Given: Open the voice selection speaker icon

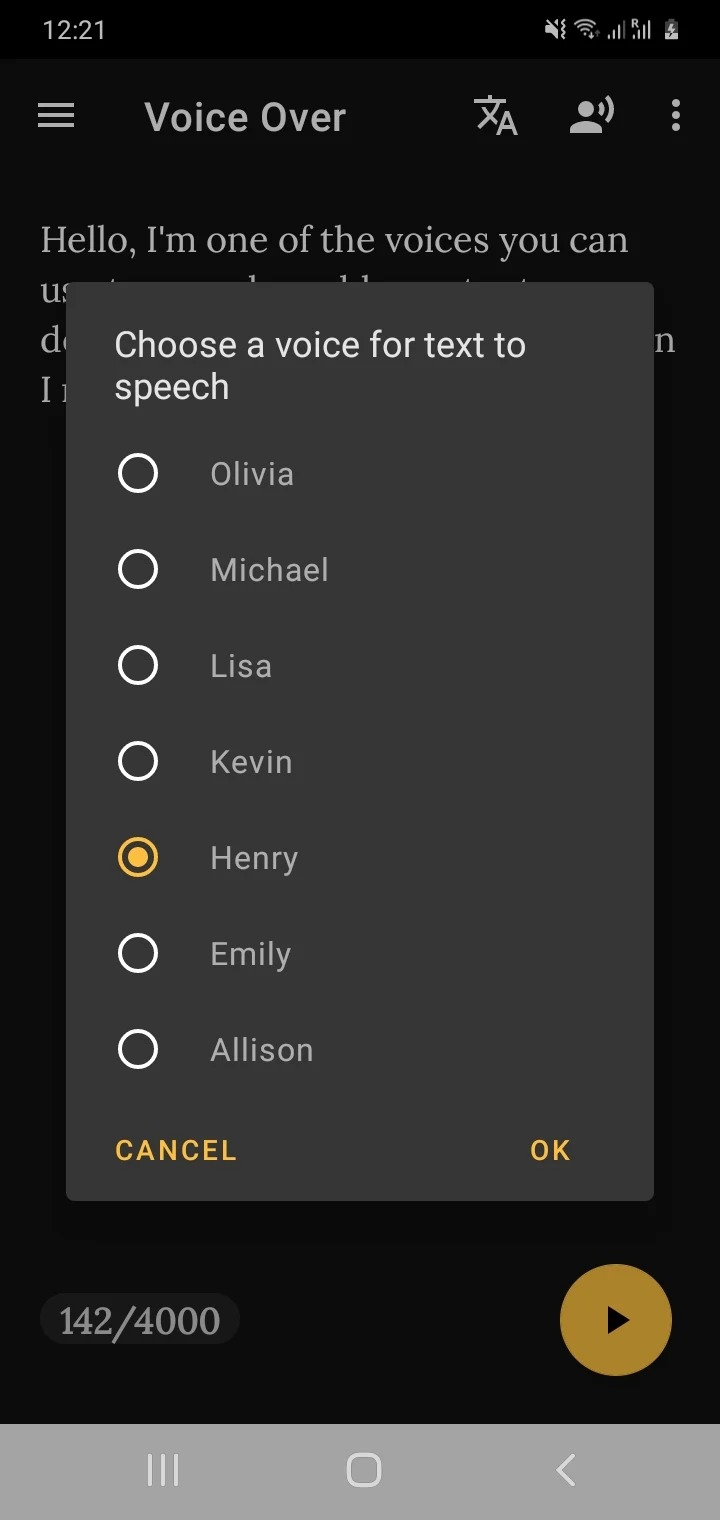Looking at the screenshot, I should pos(591,116).
